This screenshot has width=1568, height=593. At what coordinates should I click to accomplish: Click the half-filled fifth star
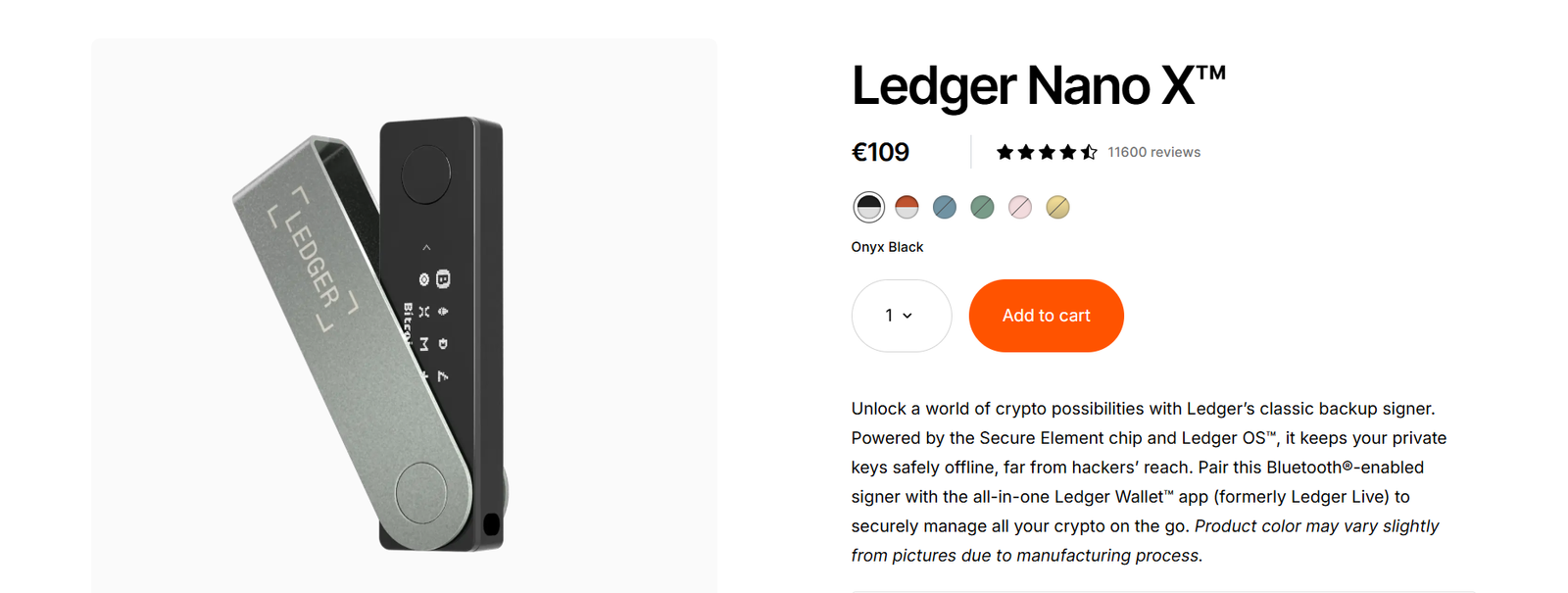[1091, 152]
